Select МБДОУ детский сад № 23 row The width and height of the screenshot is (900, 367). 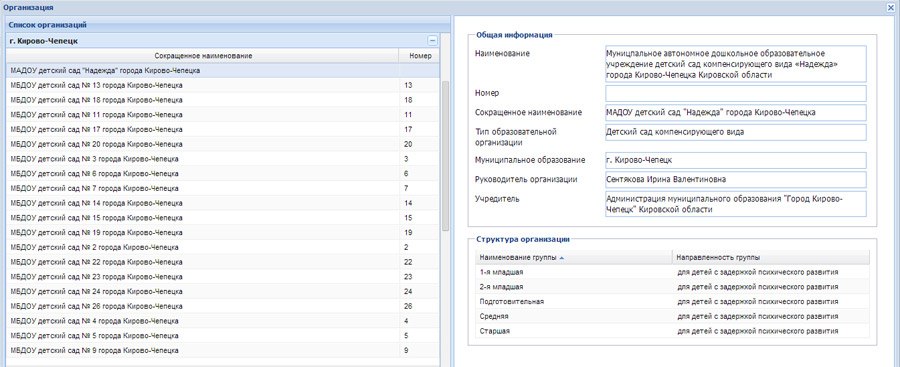[x=223, y=277]
